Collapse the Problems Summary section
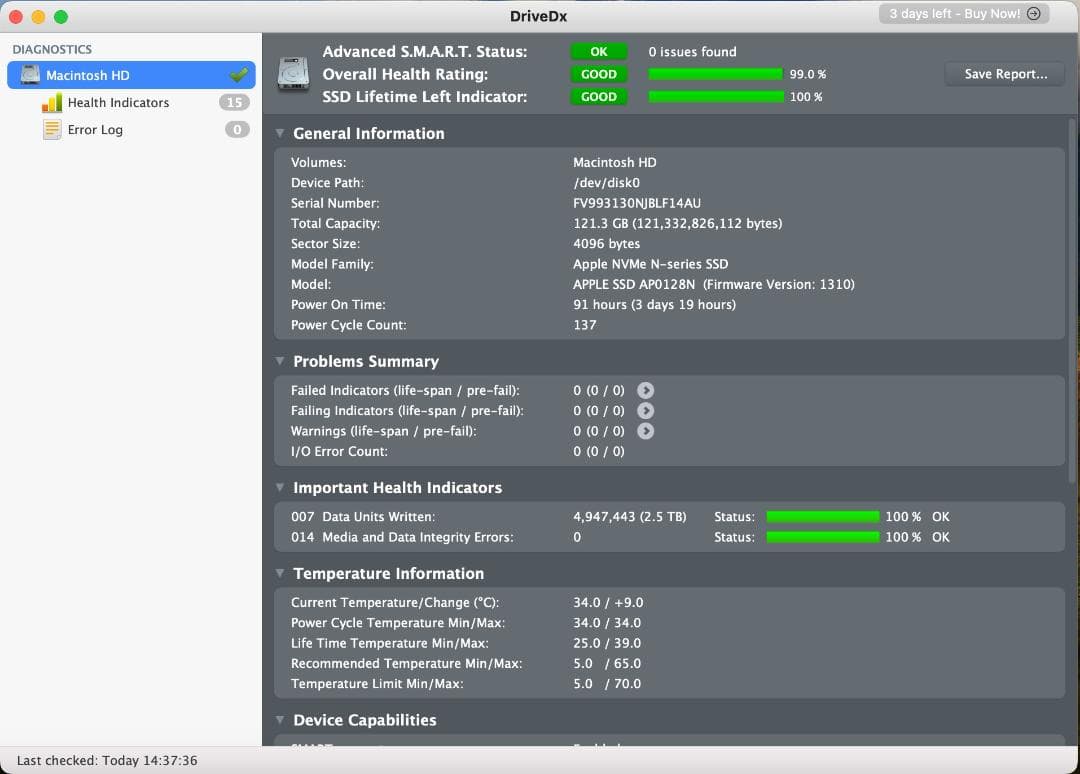Viewport: 1080px width, 774px height. (279, 361)
